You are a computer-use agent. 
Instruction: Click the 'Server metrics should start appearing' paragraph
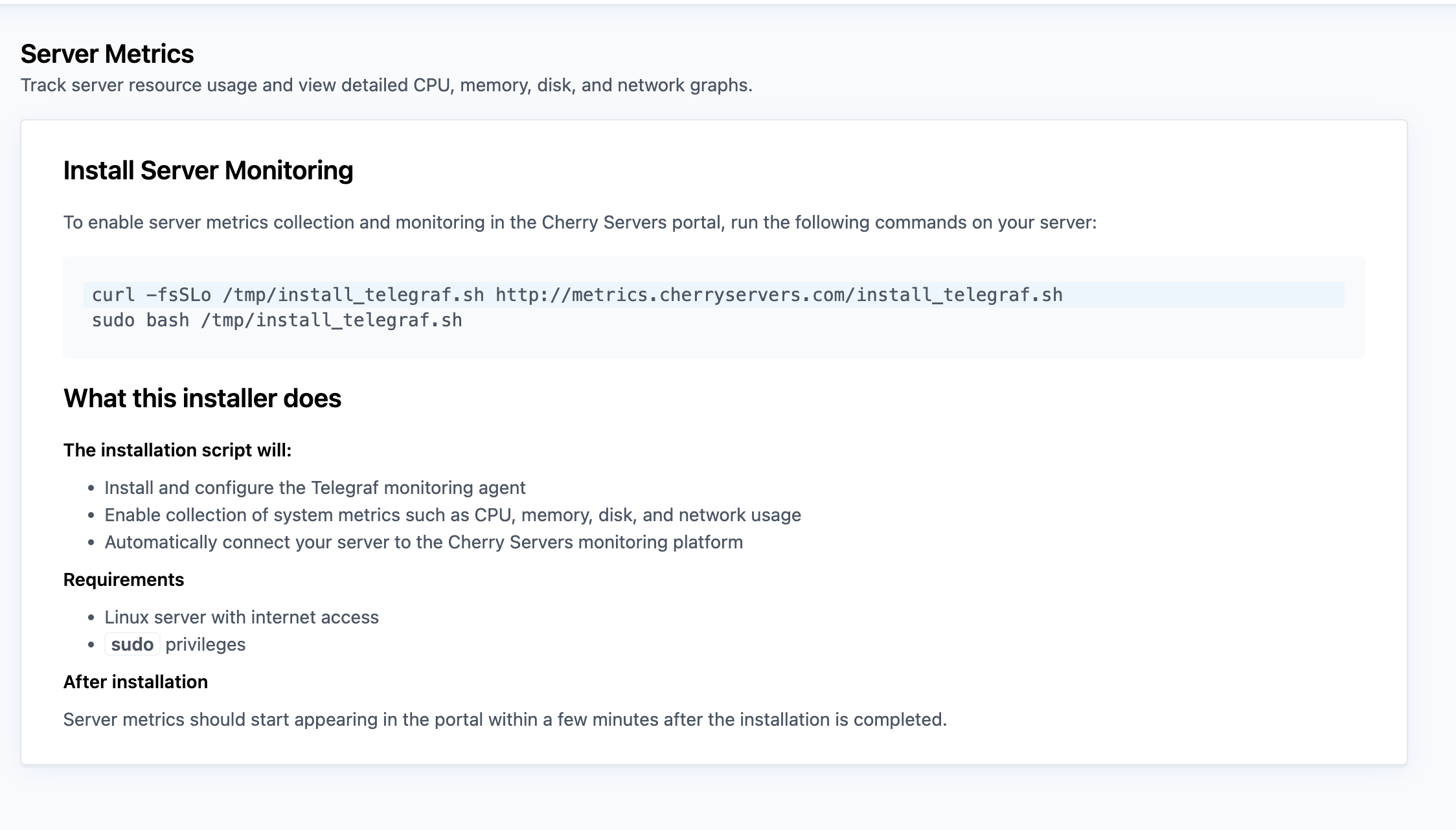coord(505,719)
